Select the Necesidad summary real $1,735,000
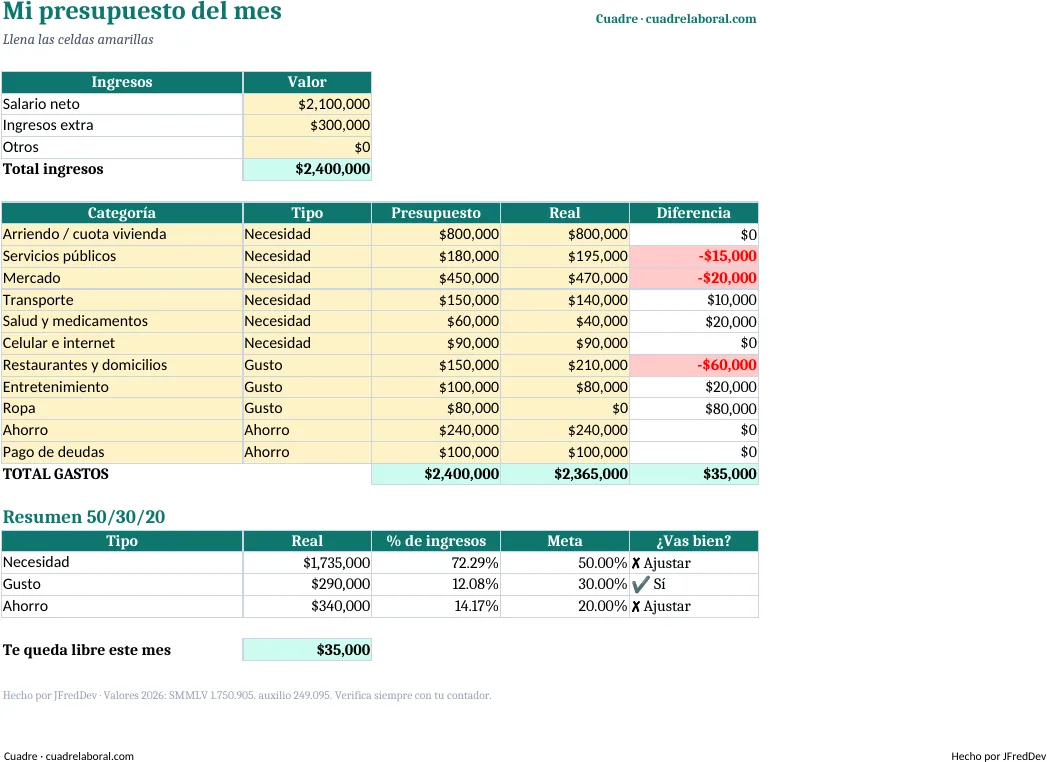1047x762 pixels. (x=307, y=563)
